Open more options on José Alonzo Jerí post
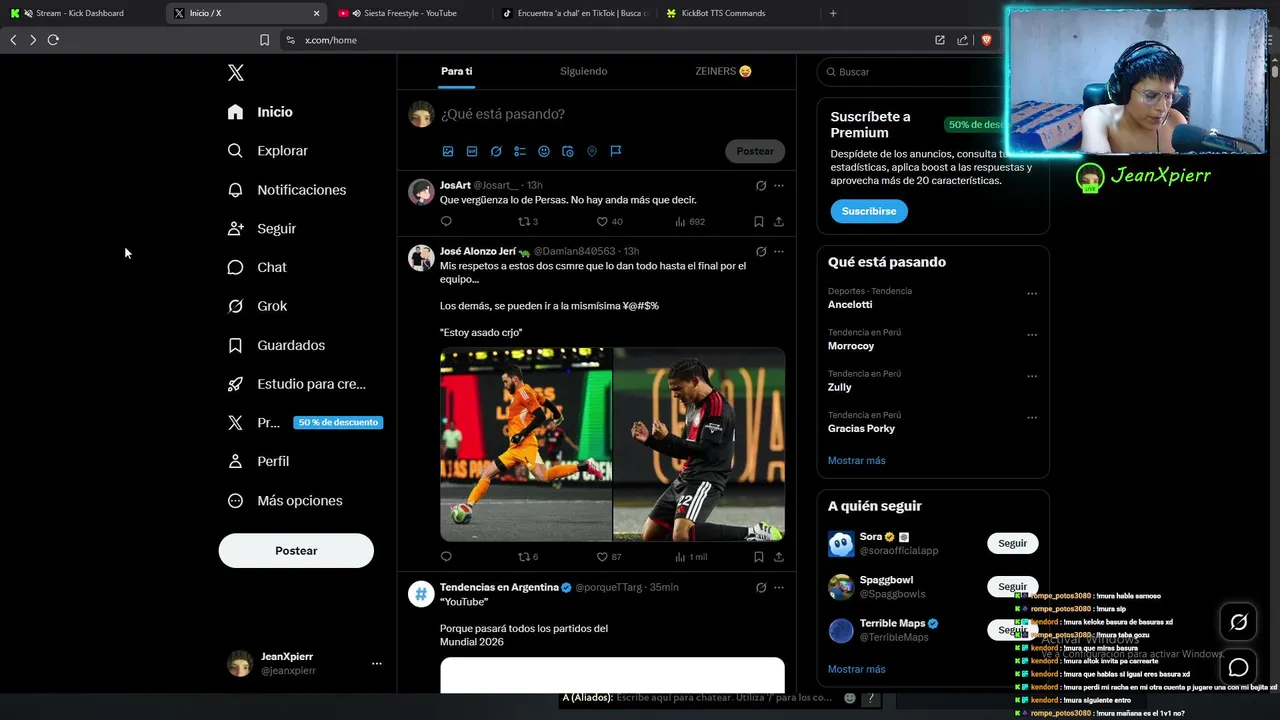The width and height of the screenshot is (1280, 720). (x=779, y=251)
